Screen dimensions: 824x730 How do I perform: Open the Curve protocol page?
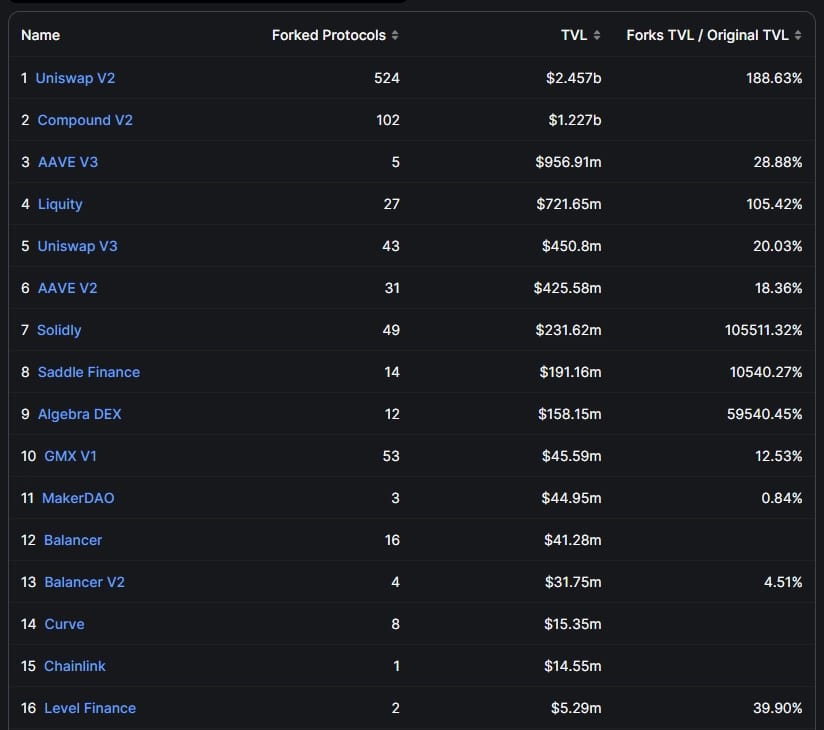pos(64,624)
